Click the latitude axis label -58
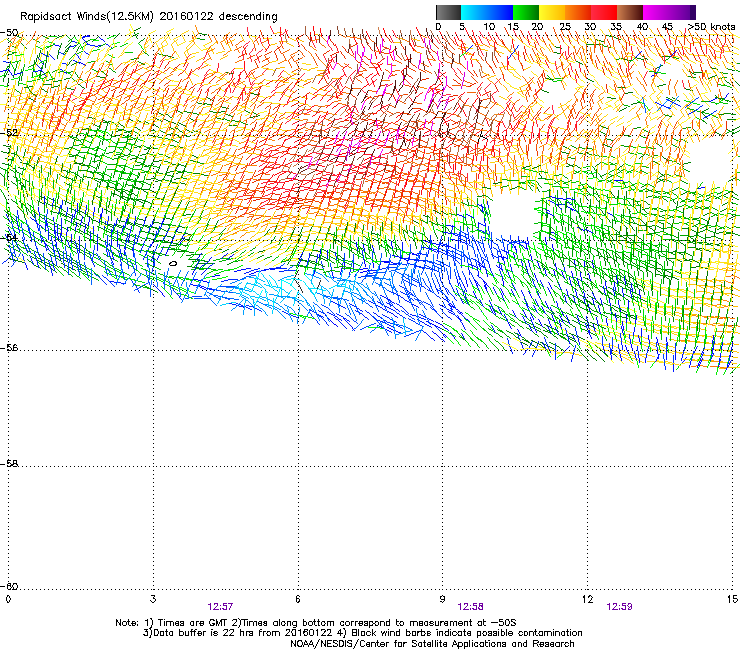 click(9, 464)
